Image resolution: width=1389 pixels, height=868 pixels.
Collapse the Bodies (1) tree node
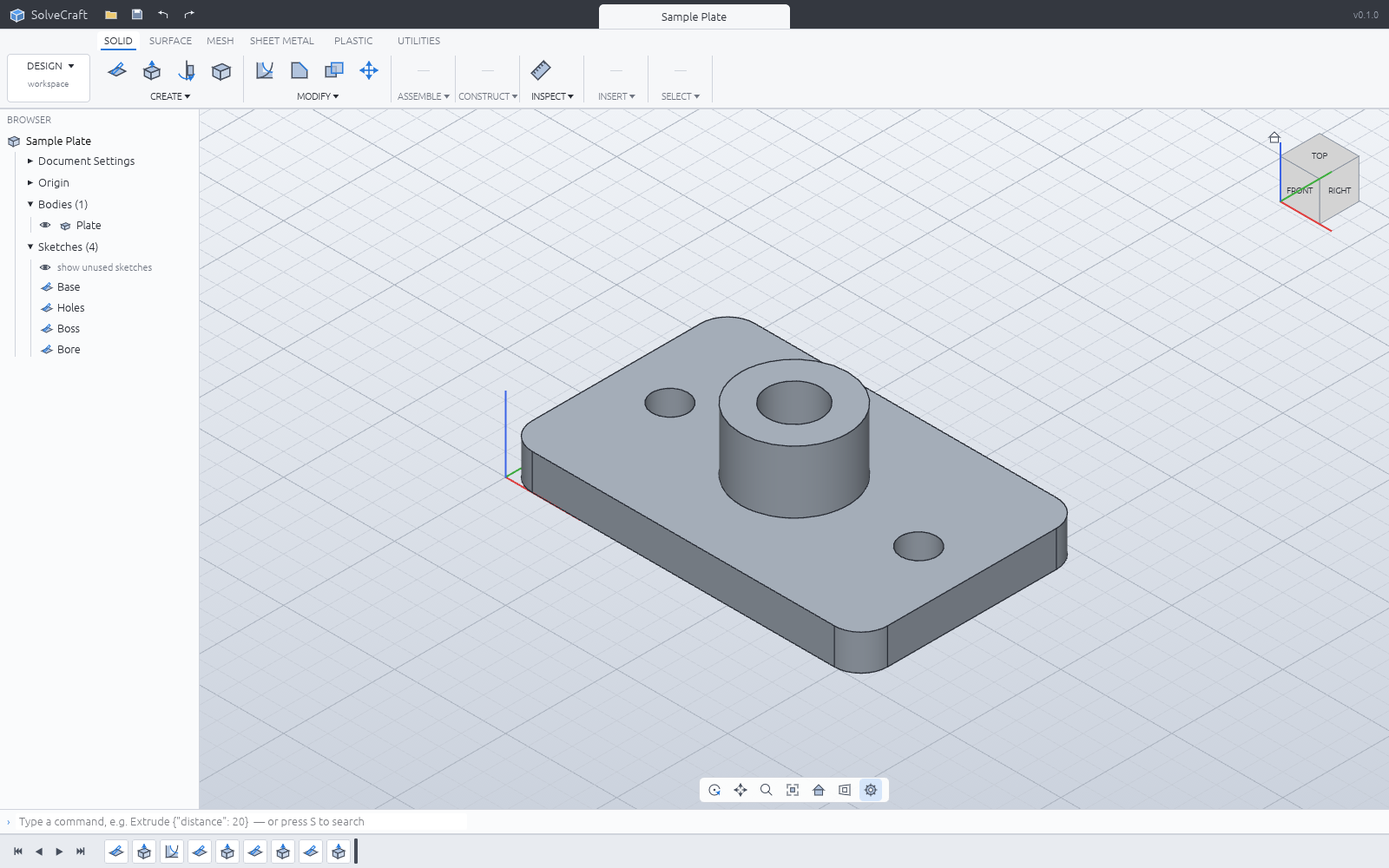click(x=30, y=204)
